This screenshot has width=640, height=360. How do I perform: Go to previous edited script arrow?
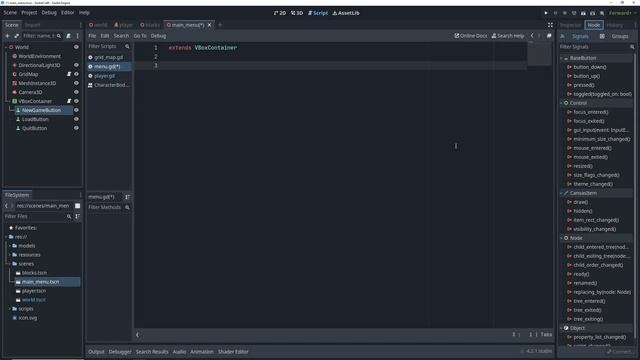point(532,36)
